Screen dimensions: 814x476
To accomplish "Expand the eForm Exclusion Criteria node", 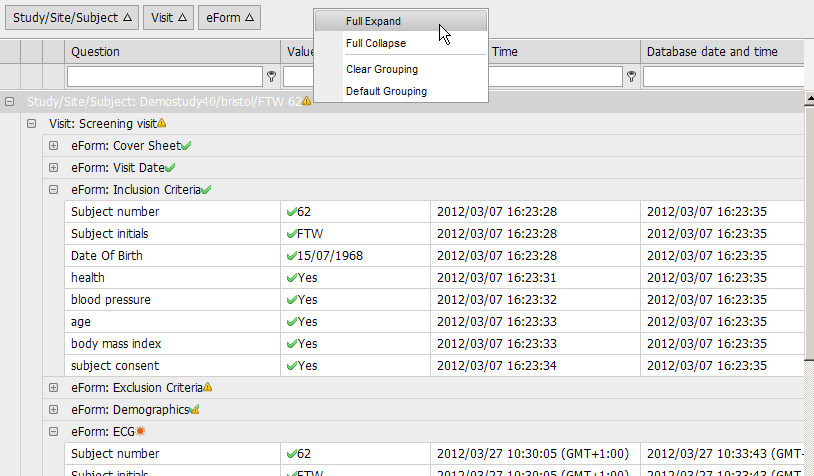I will (x=54, y=388).
